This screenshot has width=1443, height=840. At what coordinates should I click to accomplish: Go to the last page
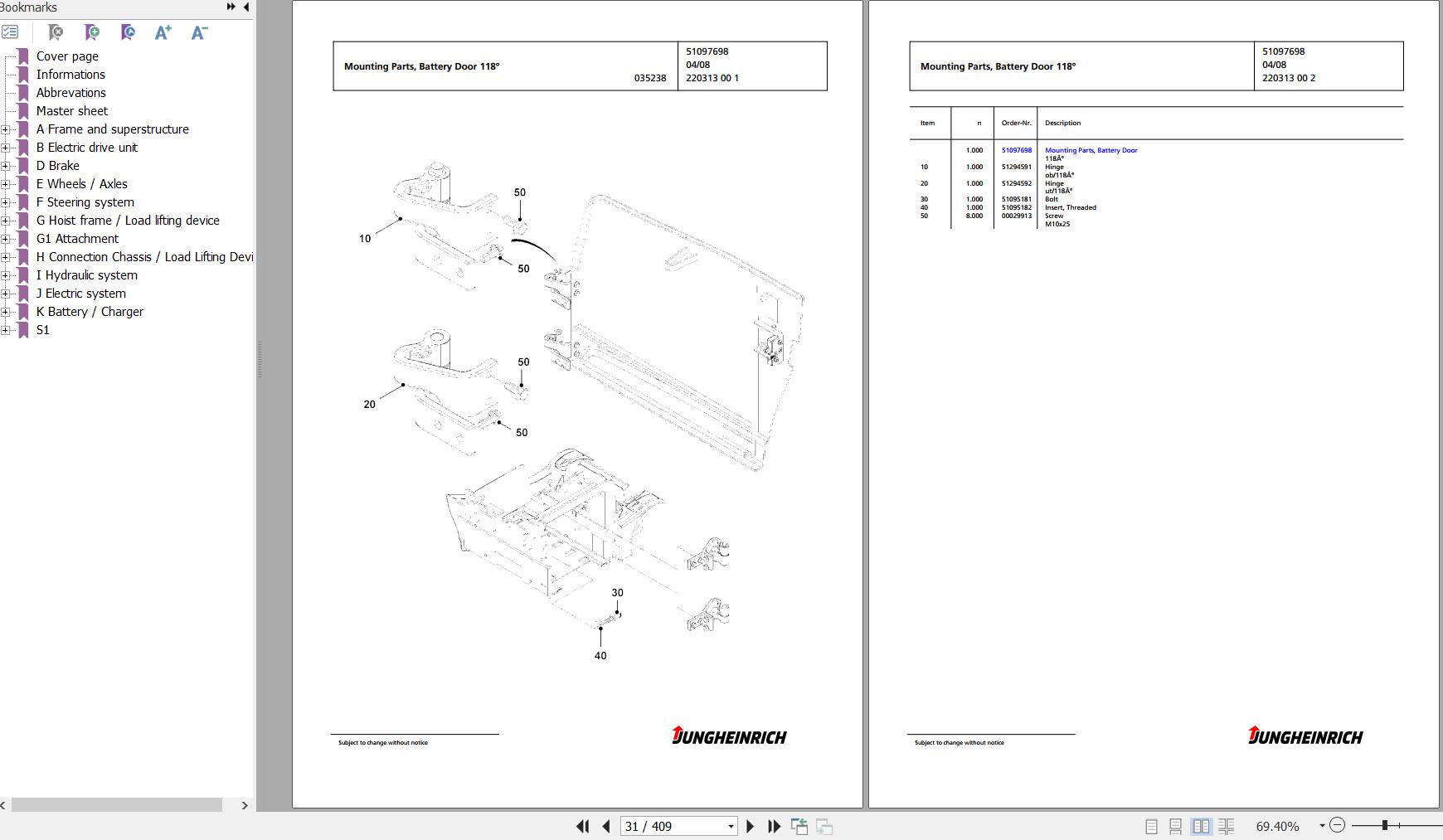(x=774, y=826)
